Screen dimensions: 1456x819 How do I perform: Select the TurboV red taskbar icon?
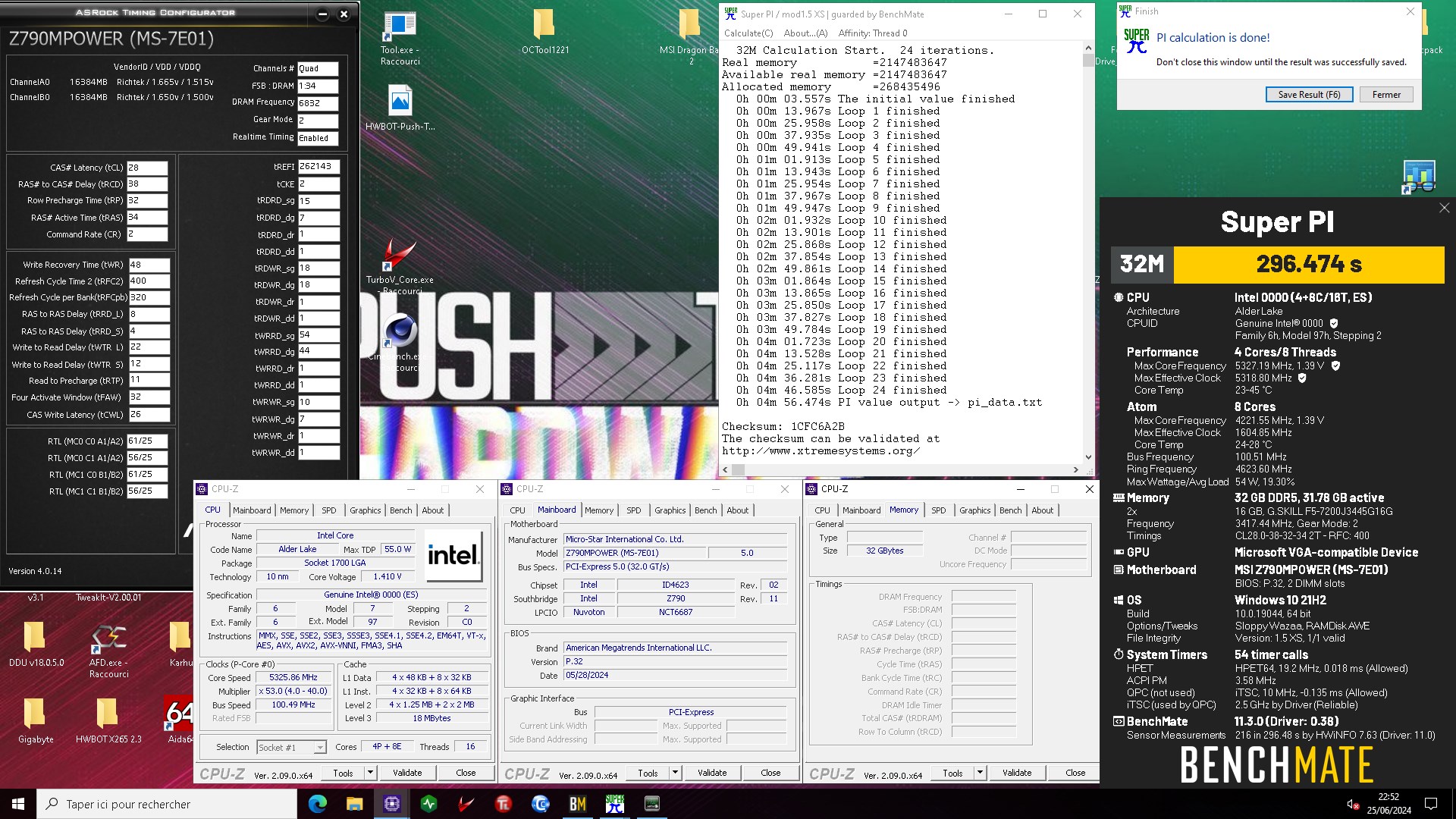(x=466, y=804)
